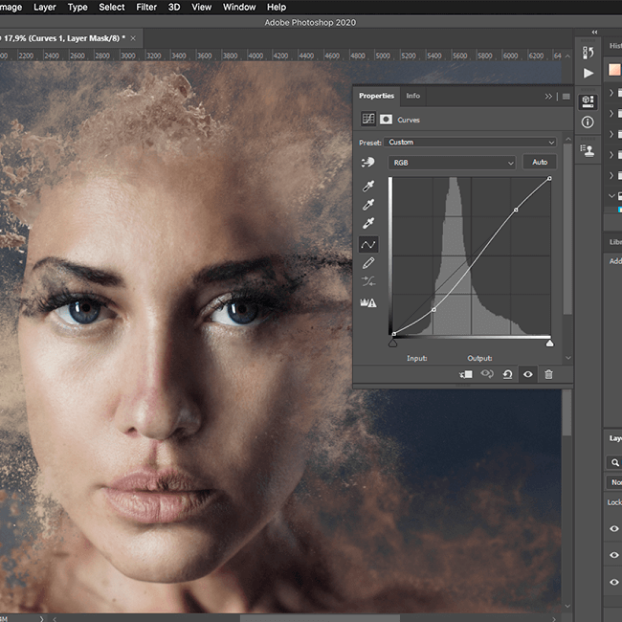Select the white point eyedropper in Curves

(x=369, y=224)
